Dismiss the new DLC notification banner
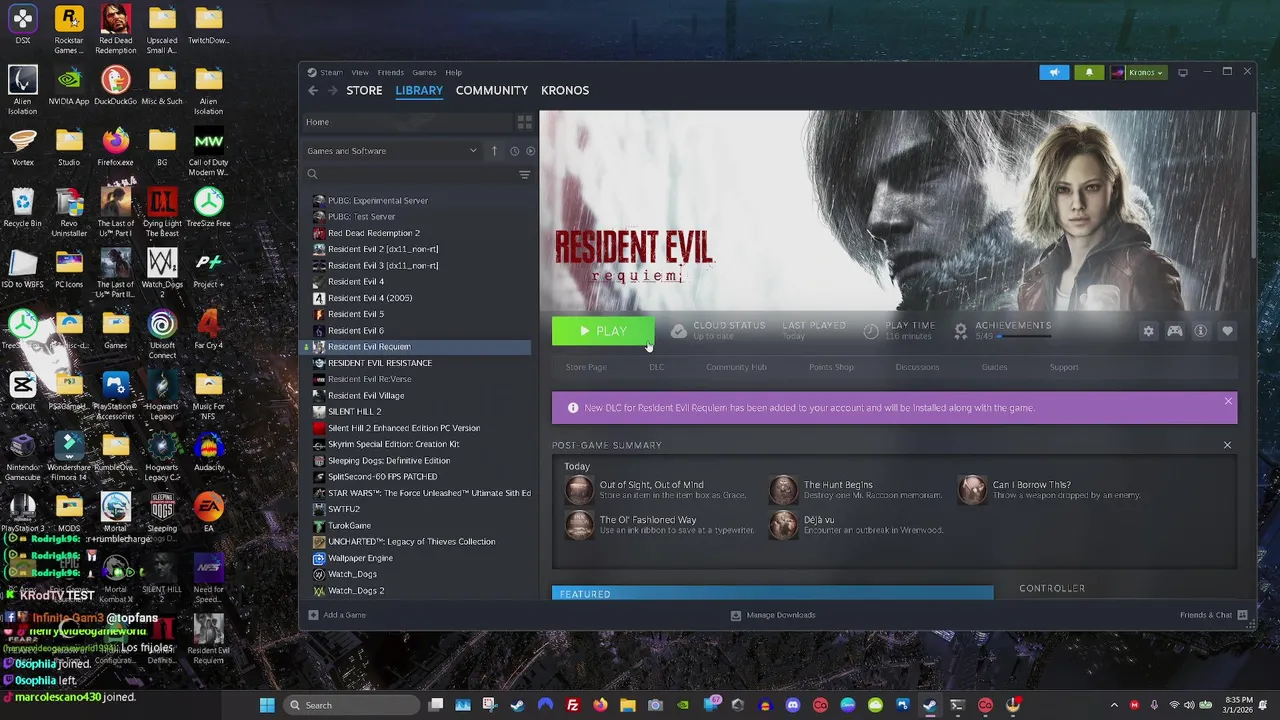Viewport: 1280px width, 720px height. 1228,401
